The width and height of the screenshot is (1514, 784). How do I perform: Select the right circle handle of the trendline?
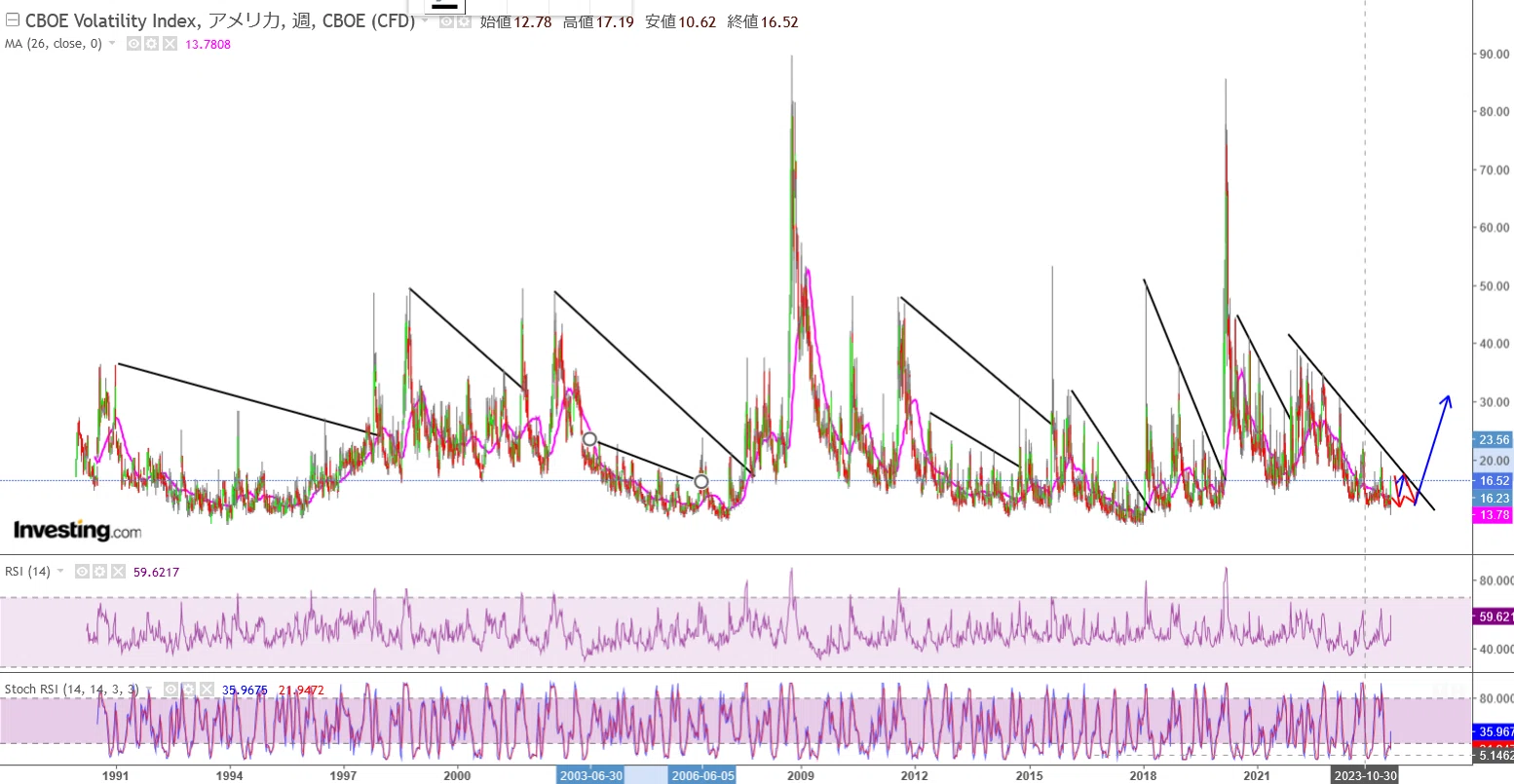[700, 481]
